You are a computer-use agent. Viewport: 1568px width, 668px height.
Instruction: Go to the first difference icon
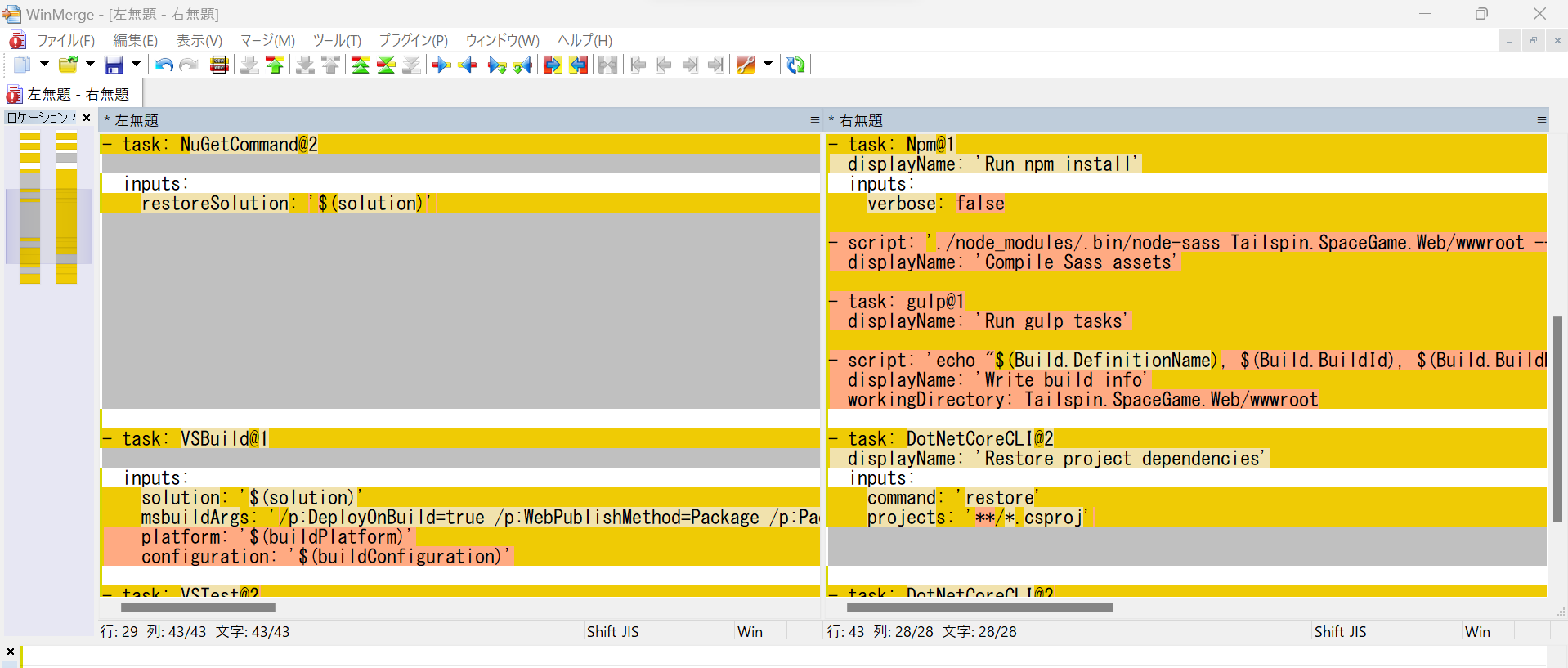[x=361, y=65]
